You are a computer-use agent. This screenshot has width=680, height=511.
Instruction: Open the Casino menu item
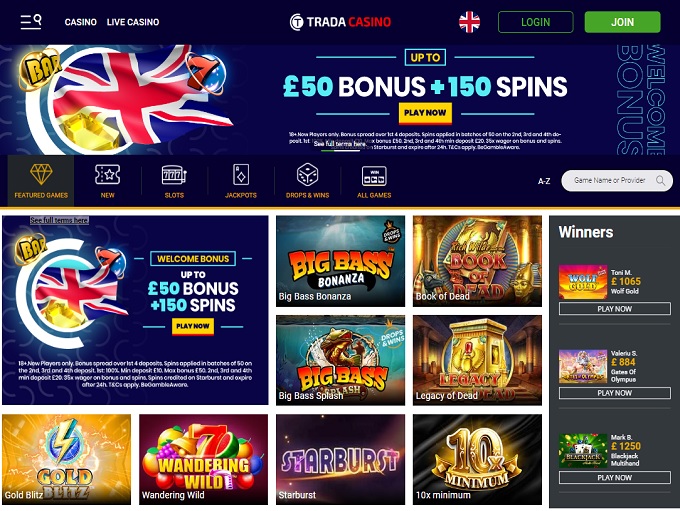click(80, 22)
